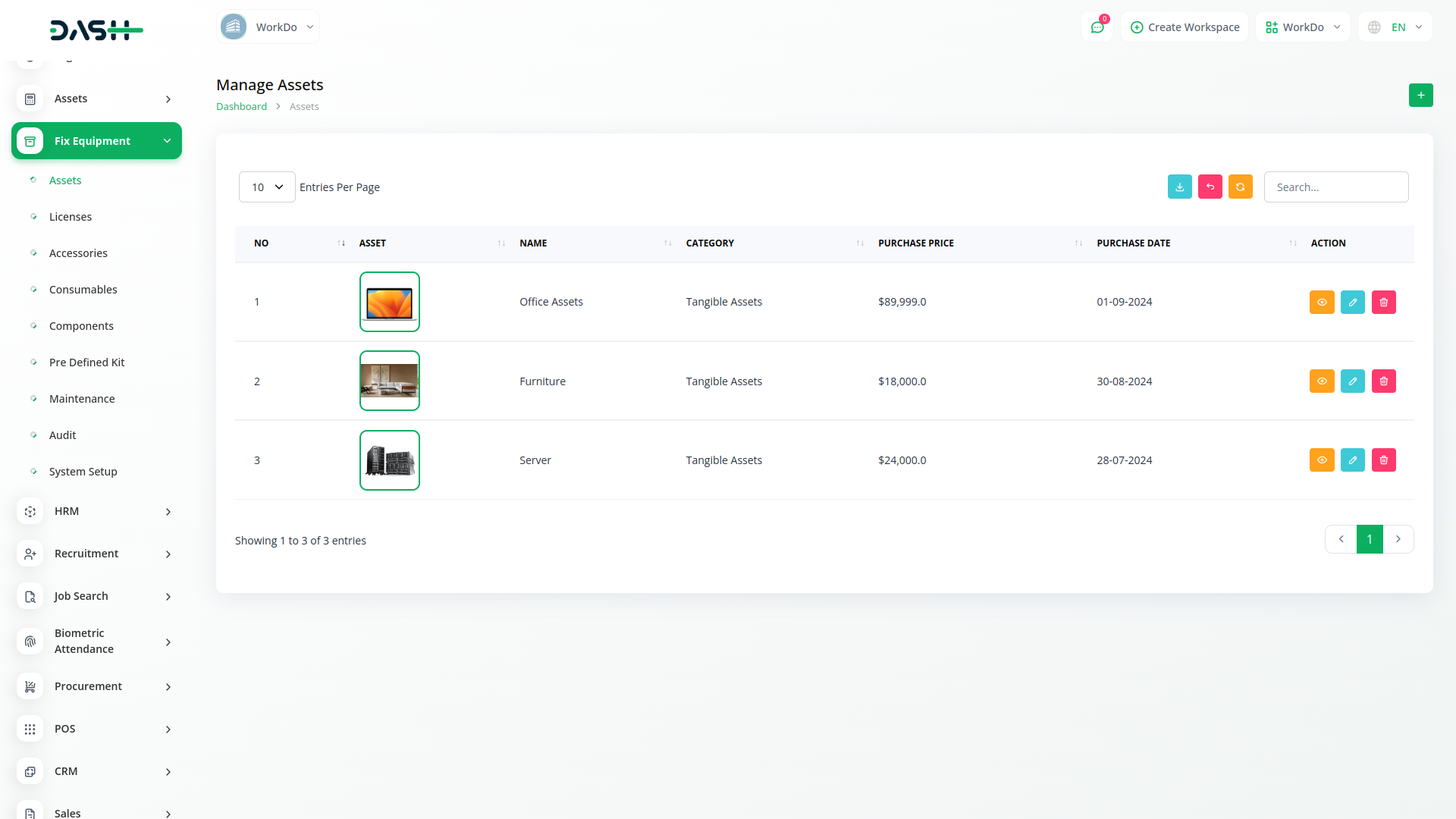Click the Create Workspace button
Image resolution: width=1456 pixels, height=819 pixels.
(x=1185, y=27)
